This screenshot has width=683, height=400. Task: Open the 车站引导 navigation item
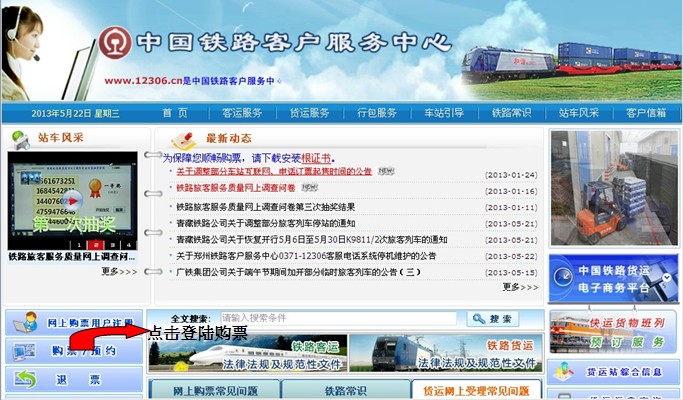444,113
